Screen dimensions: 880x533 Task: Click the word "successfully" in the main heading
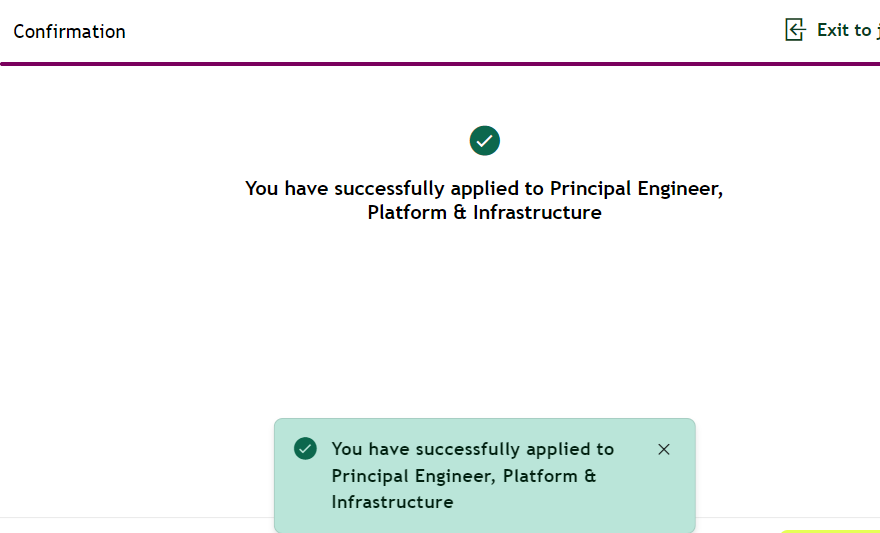coord(389,188)
